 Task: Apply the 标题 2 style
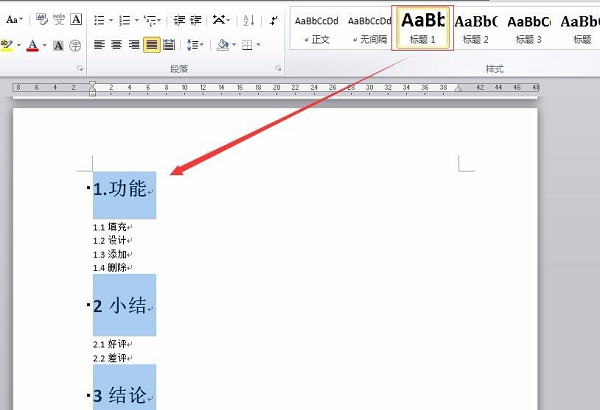[x=476, y=29]
